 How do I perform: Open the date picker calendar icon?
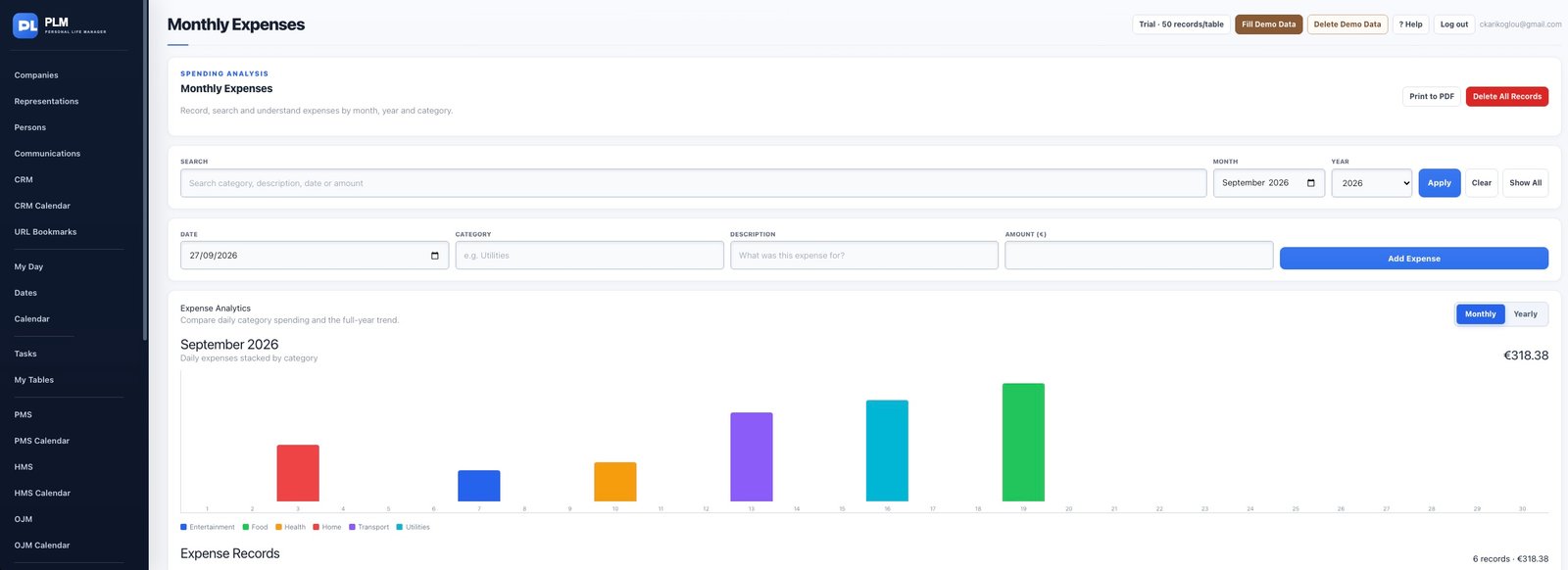[435, 256]
